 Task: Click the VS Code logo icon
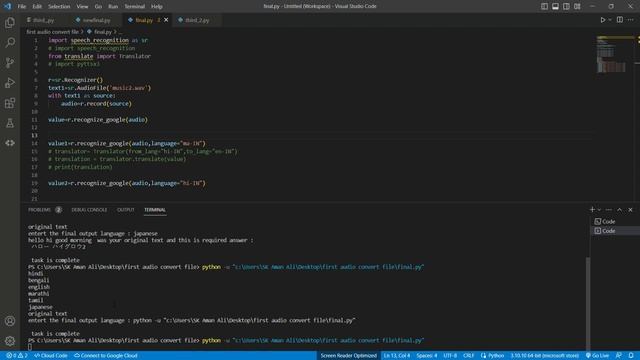(x=7, y=6)
